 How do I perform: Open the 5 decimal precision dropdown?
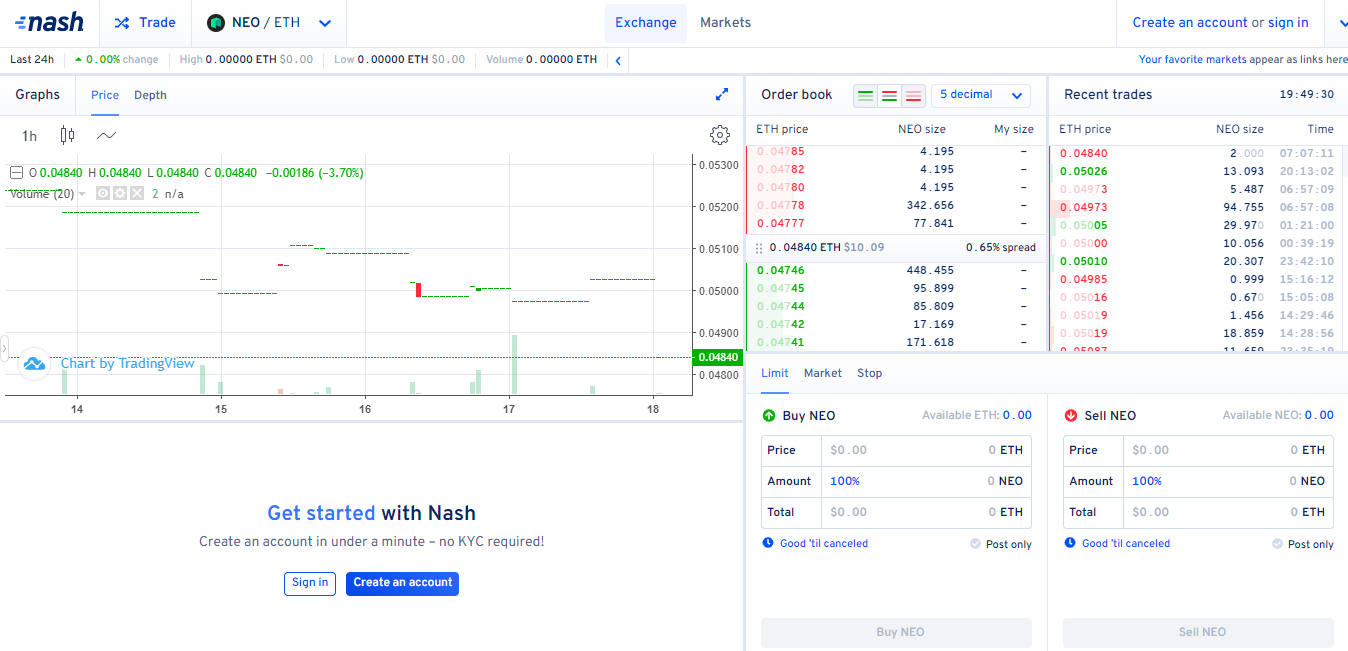click(x=980, y=95)
